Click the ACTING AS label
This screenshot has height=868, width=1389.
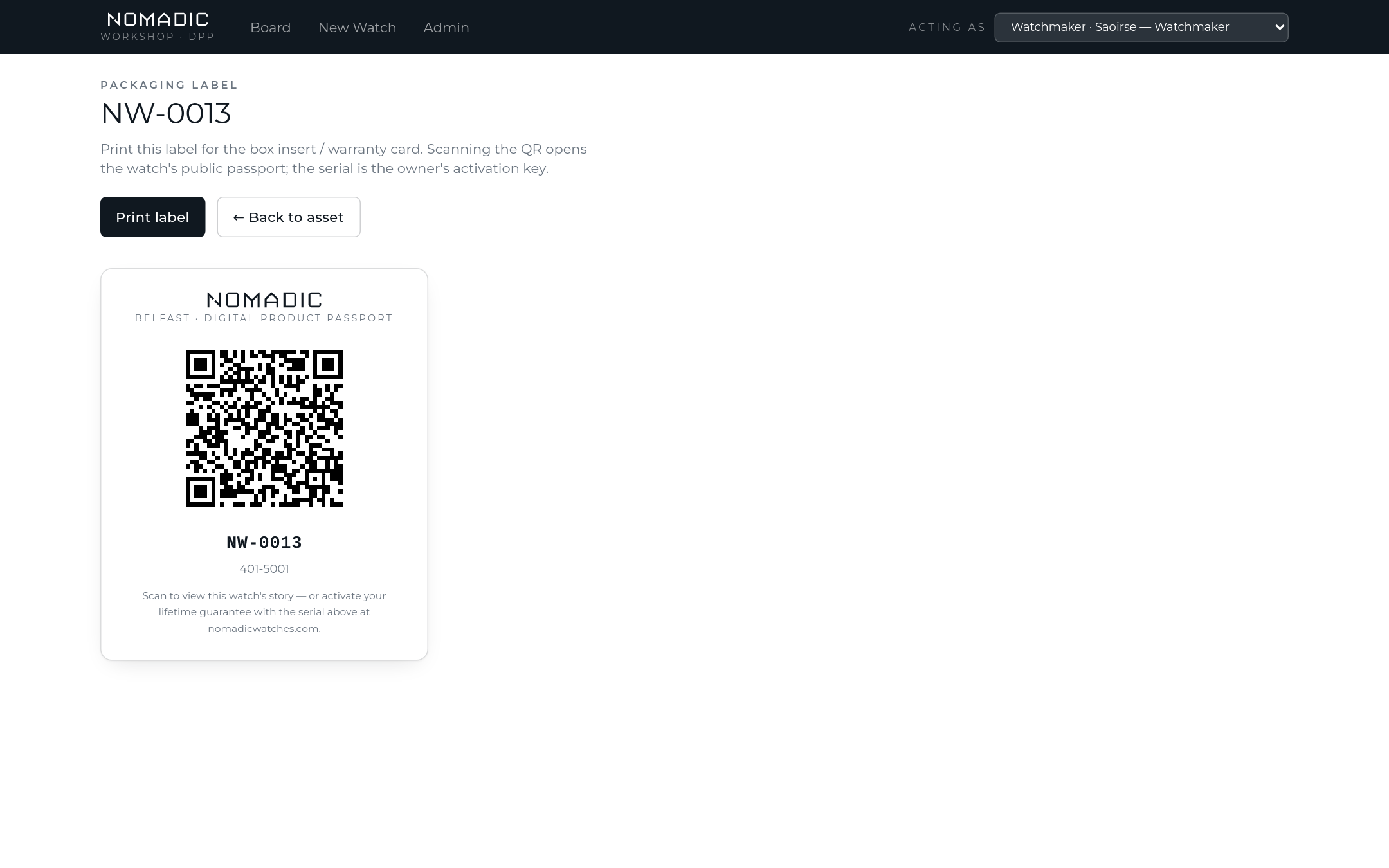click(947, 27)
